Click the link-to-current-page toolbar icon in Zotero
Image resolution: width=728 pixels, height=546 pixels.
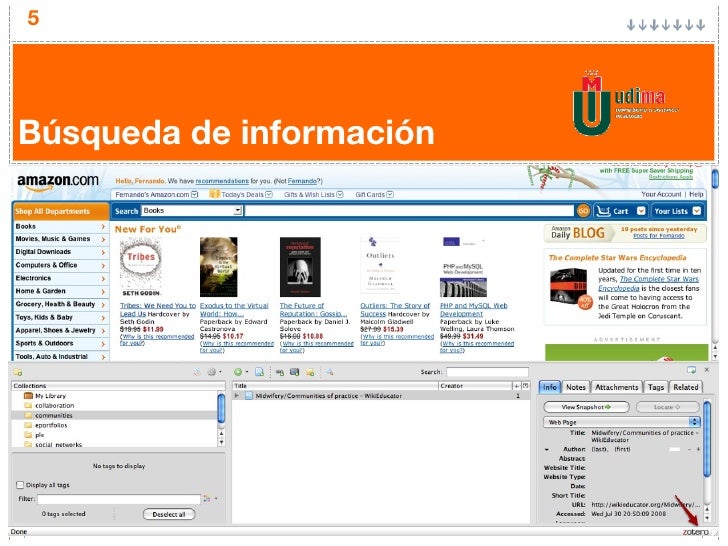click(280, 372)
